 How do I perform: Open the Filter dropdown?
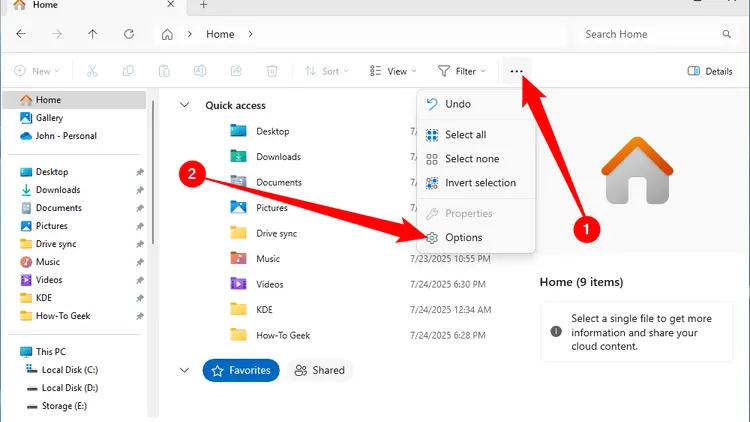pyautogui.click(x=462, y=71)
